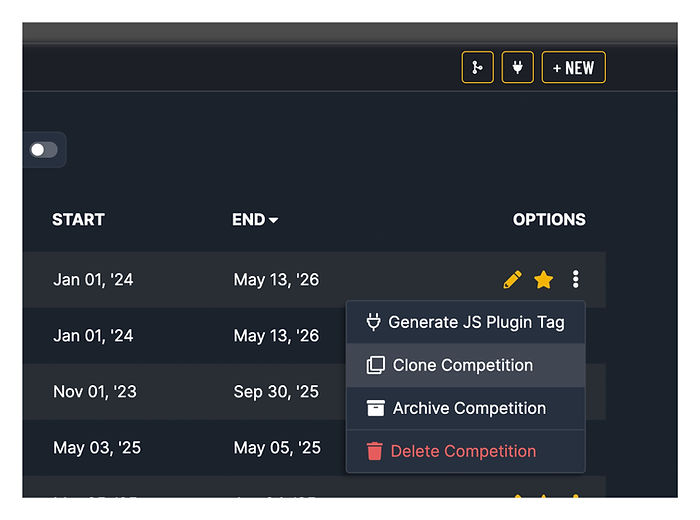Click the Sep 30, '25 end date cell
This screenshot has height=520, width=700.
tap(276, 391)
